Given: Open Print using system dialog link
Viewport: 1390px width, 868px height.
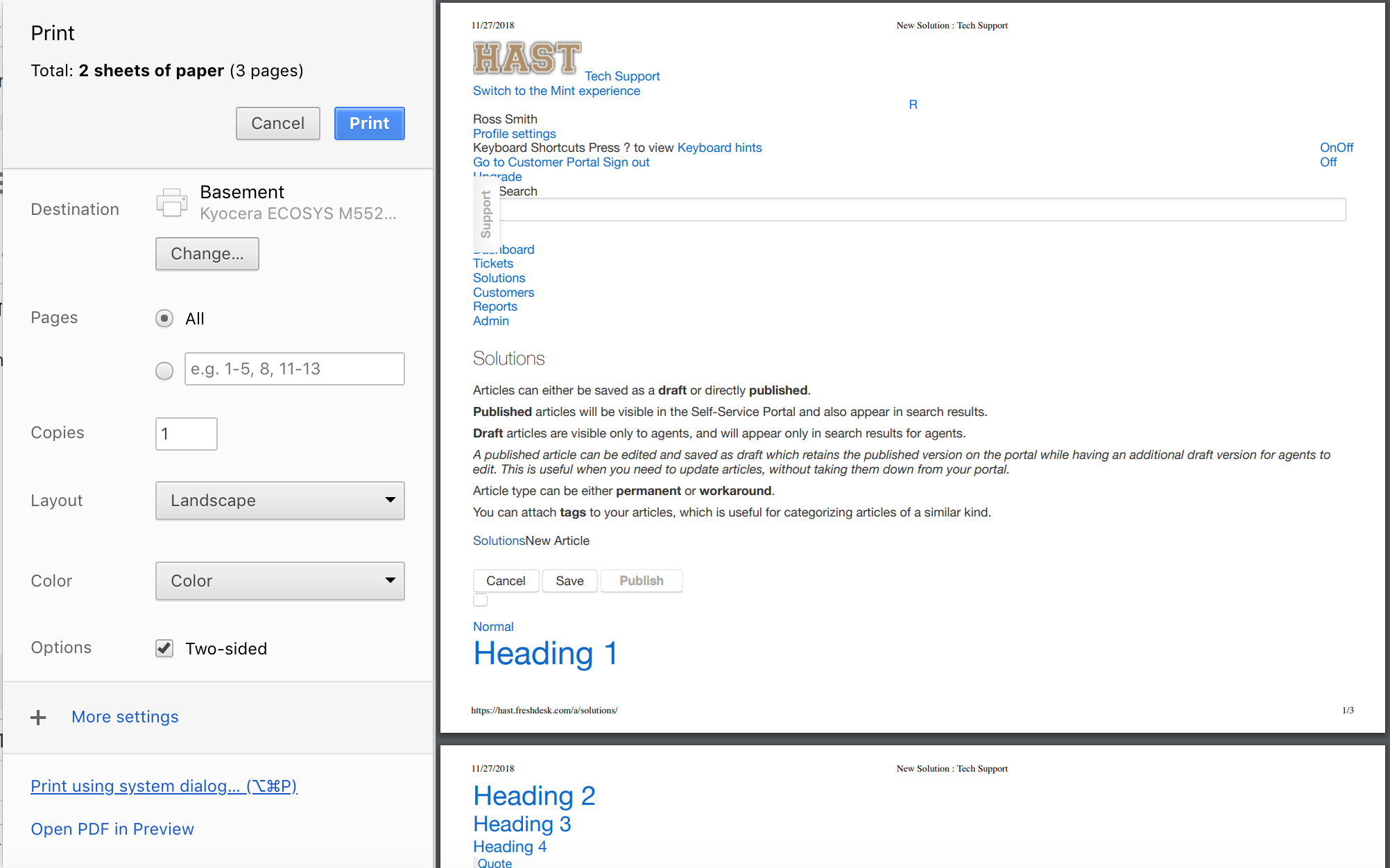Looking at the screenshot, I should [164, 786].
